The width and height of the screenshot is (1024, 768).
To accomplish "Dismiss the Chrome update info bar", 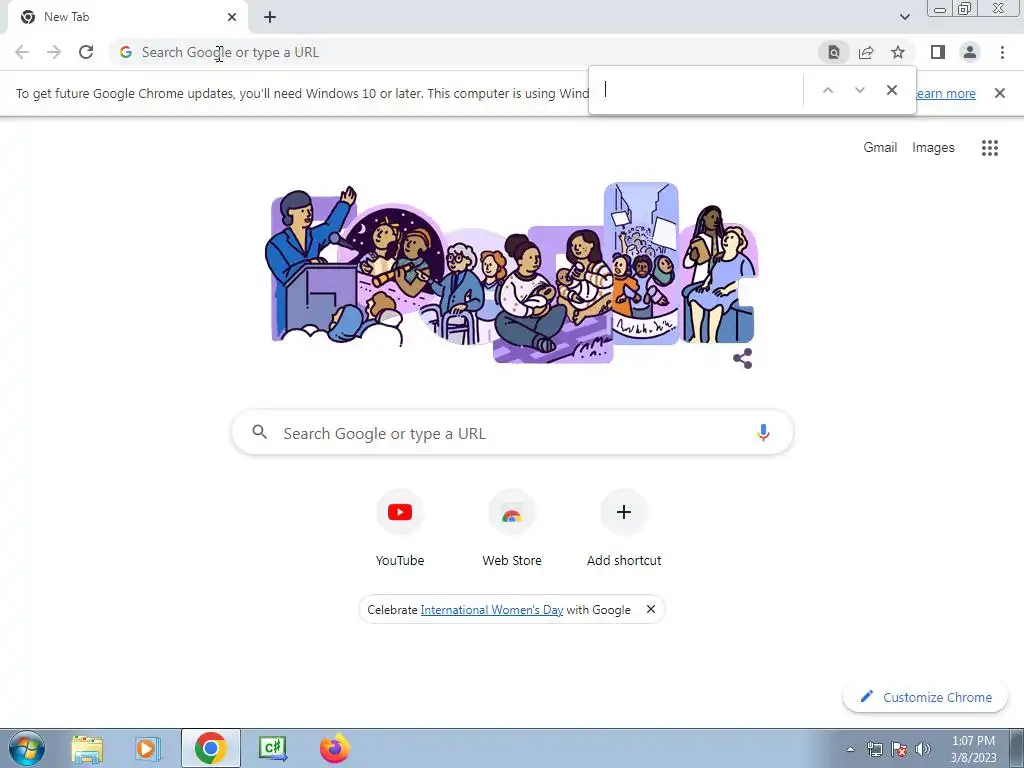I will pos(999,93).
